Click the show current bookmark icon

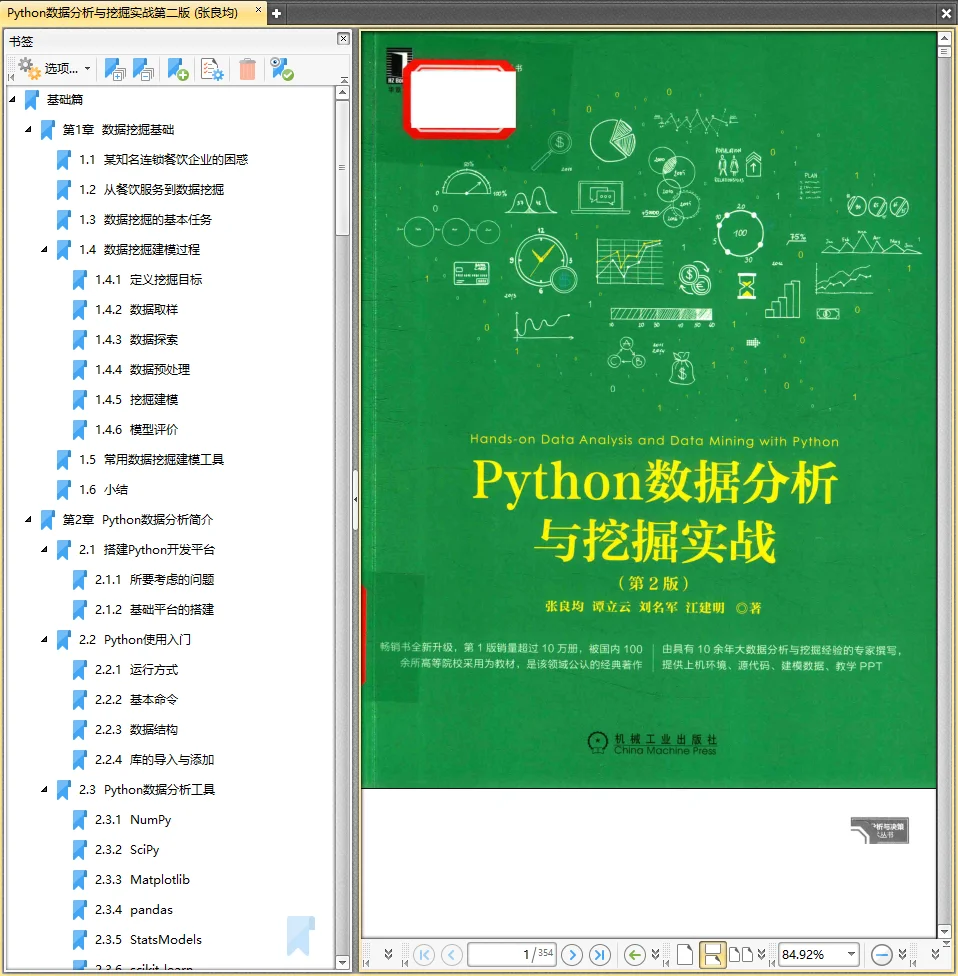(282, 69)
